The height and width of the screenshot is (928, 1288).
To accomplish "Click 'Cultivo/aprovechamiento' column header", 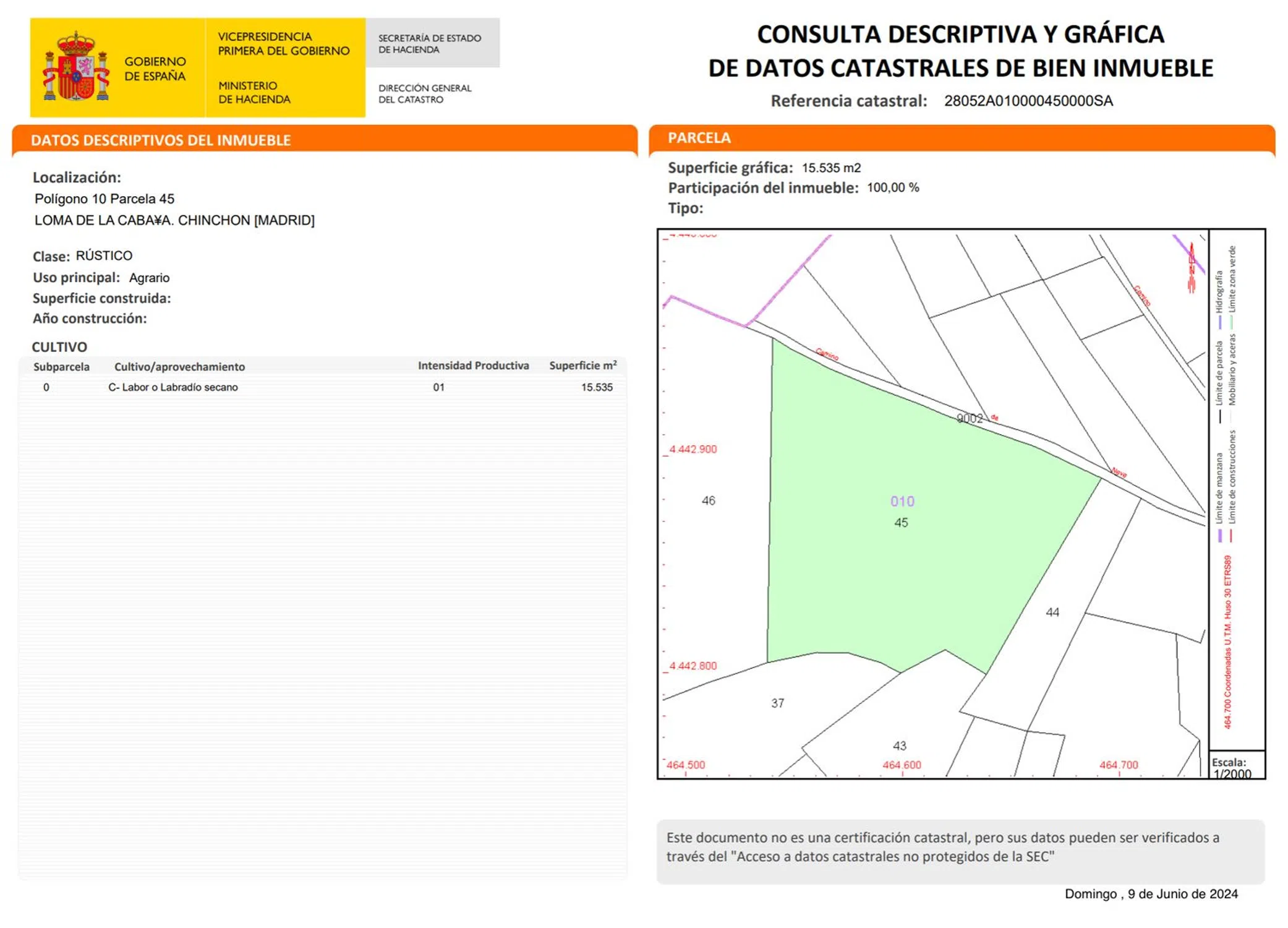I will (179, 367).
